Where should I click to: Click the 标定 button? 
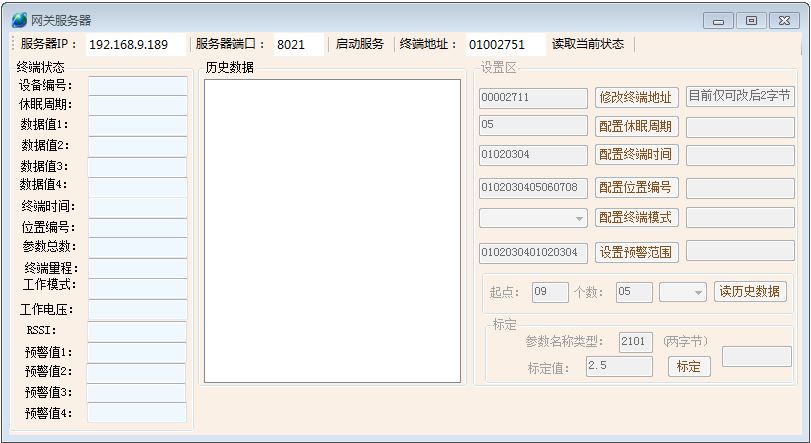[x=689, y=366]
